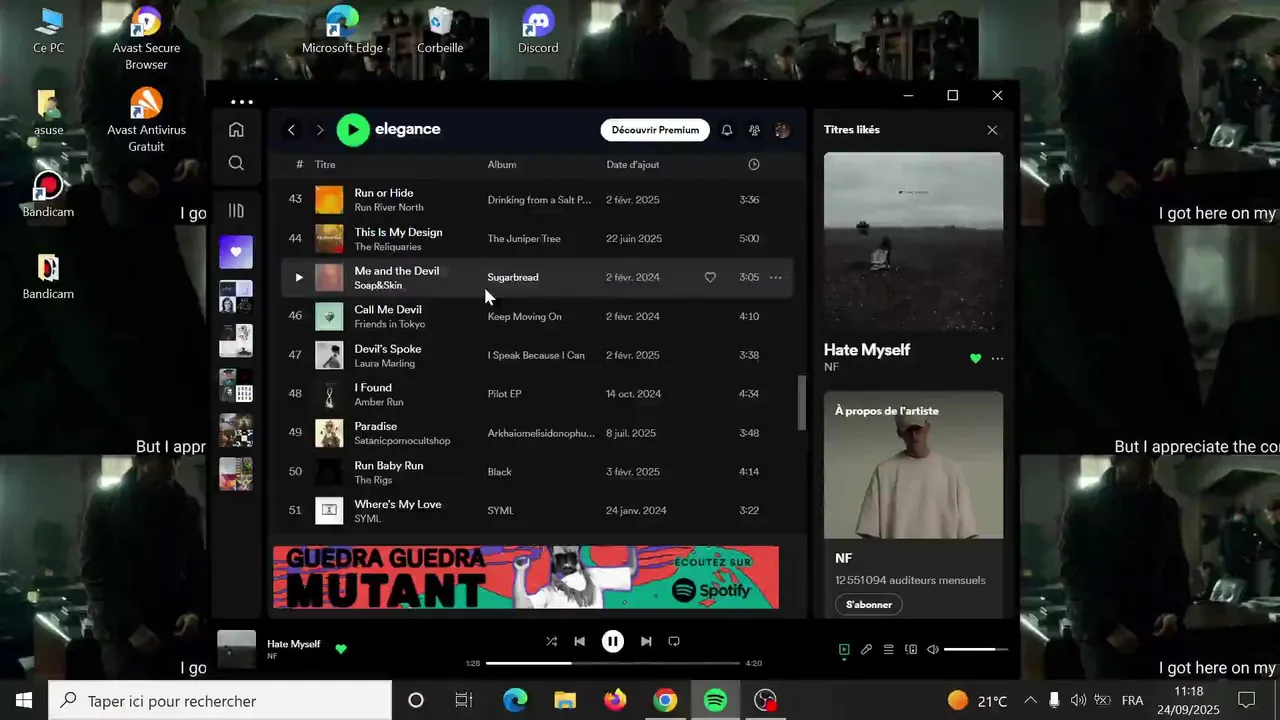Image resolution: width=1280 pixels, height=720 pixels.
Task: Toggle repeat mode
Action: click(x=674, y=641)
